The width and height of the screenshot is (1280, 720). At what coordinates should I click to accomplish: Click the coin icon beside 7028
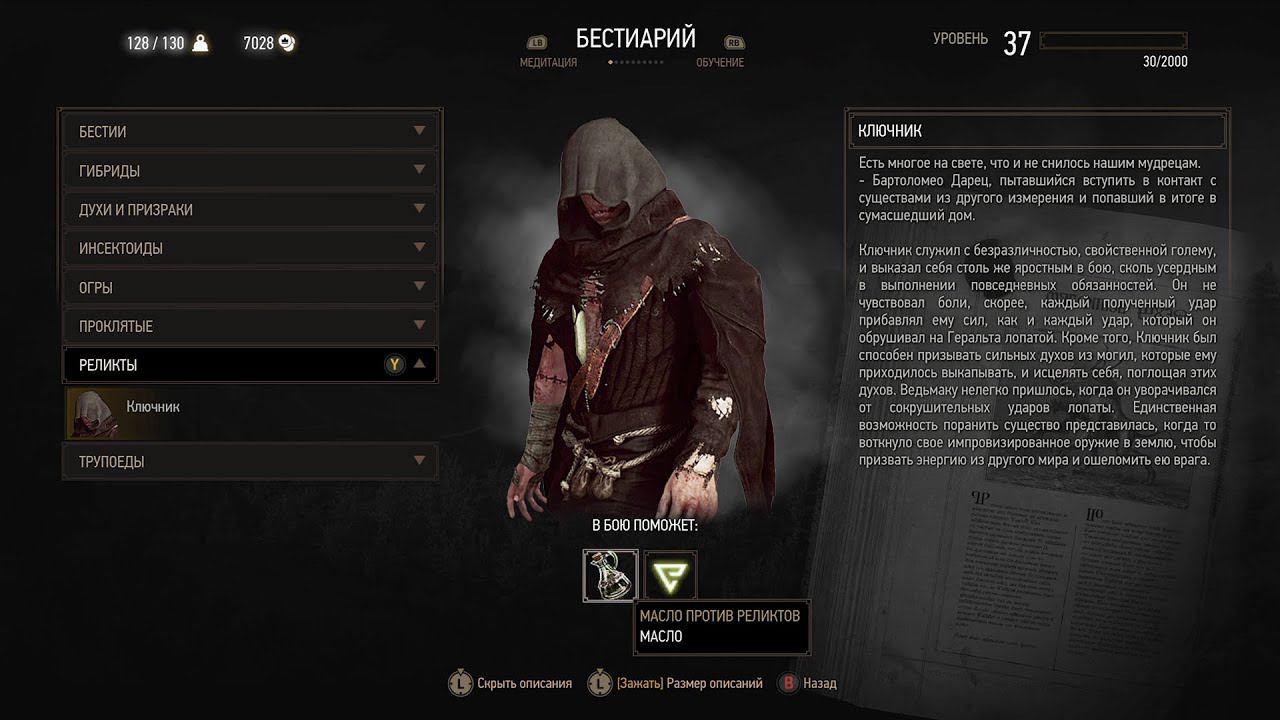click(287, 43)
